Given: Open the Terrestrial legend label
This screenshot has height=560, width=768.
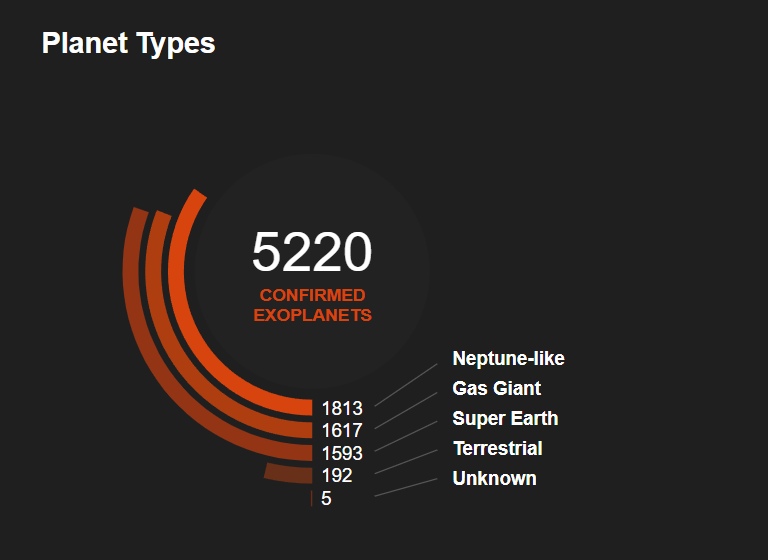Looking at the screenshot, I should [497, 449].
